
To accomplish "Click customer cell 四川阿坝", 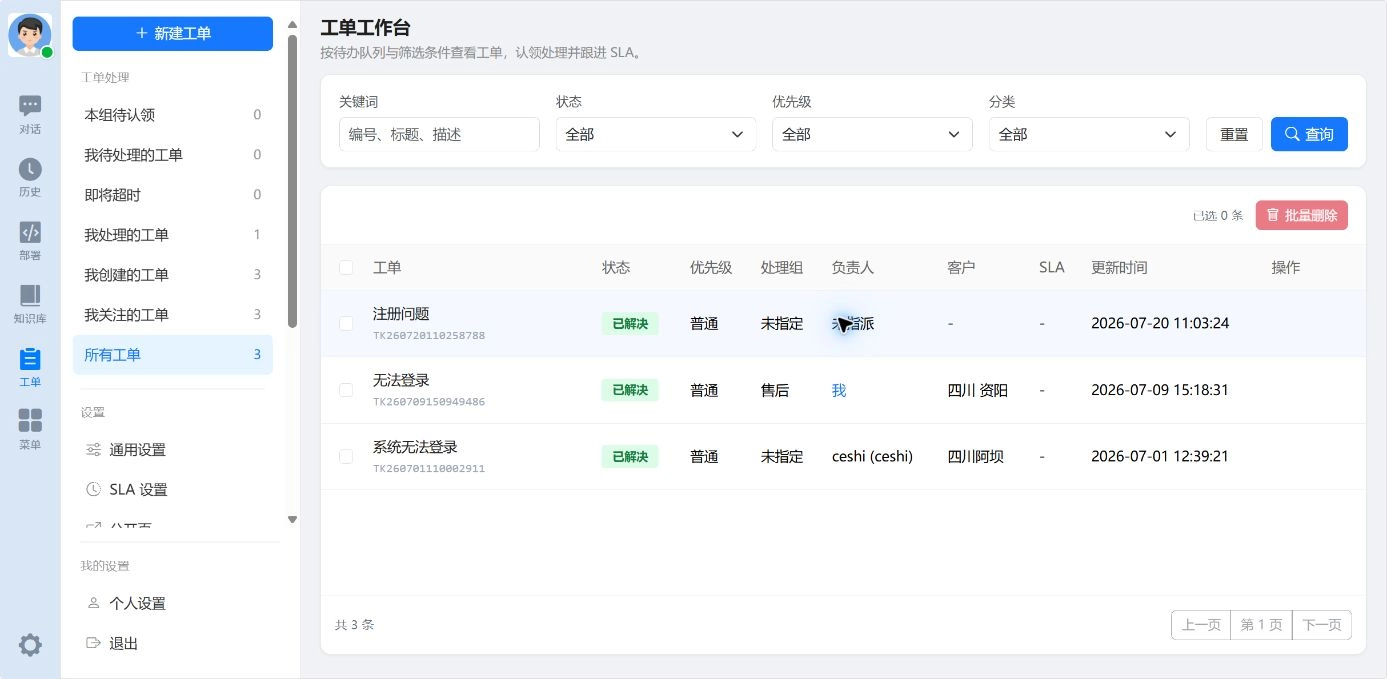I will pos(975,457).
